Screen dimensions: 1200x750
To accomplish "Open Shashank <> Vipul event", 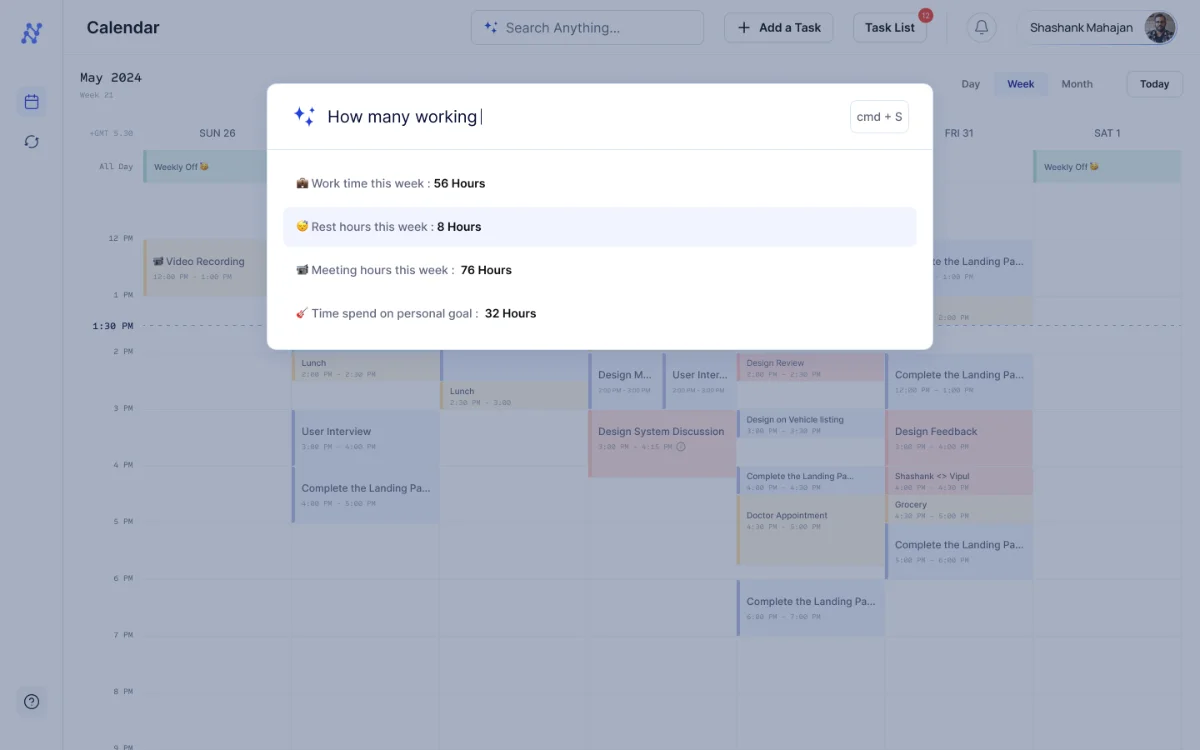I will point(959,481).
